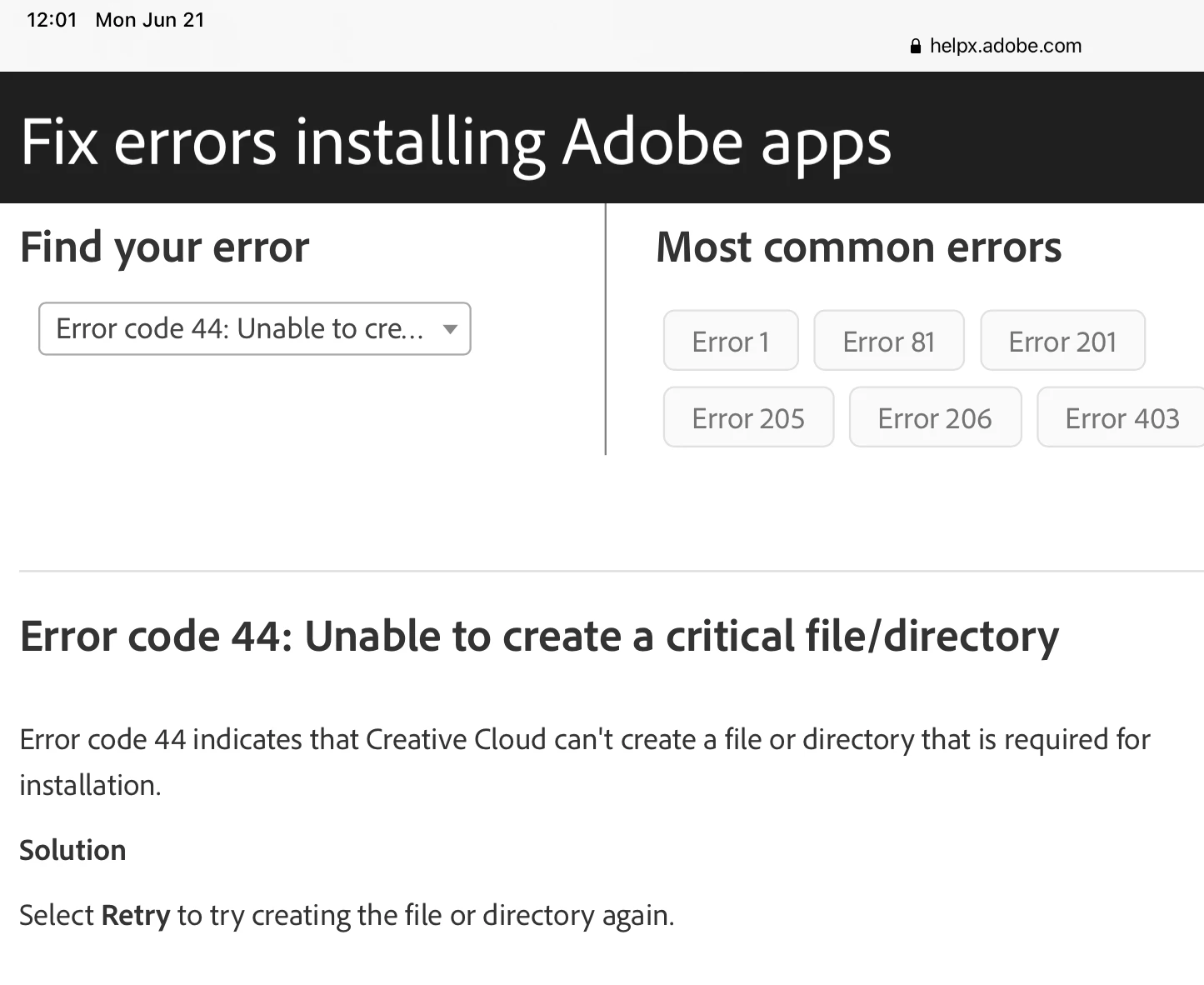
Task: Open the Error code 44 dropdown
Action: 255,328
